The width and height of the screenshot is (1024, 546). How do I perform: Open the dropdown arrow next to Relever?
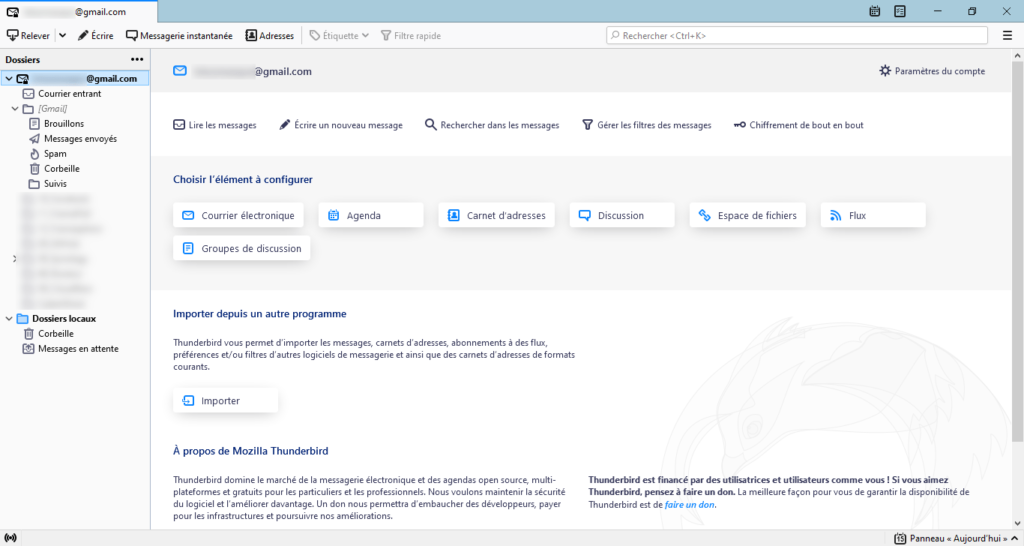[63, 36]
